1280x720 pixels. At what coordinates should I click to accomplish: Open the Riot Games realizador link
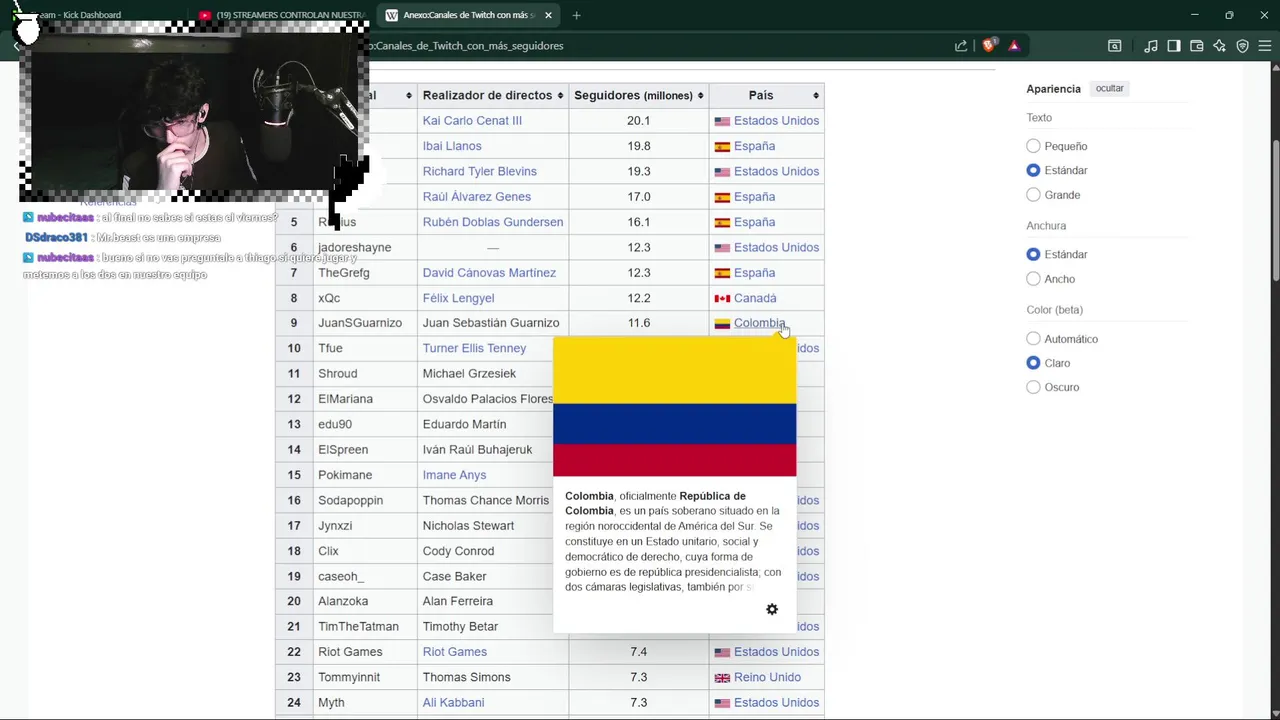[455, 652]
